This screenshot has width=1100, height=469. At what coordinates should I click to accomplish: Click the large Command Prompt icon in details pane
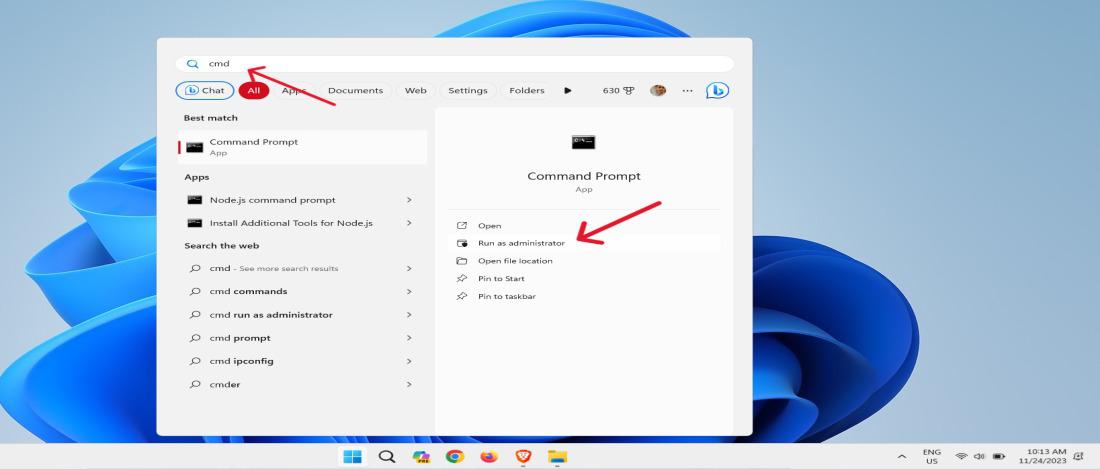tap(584, 142)
